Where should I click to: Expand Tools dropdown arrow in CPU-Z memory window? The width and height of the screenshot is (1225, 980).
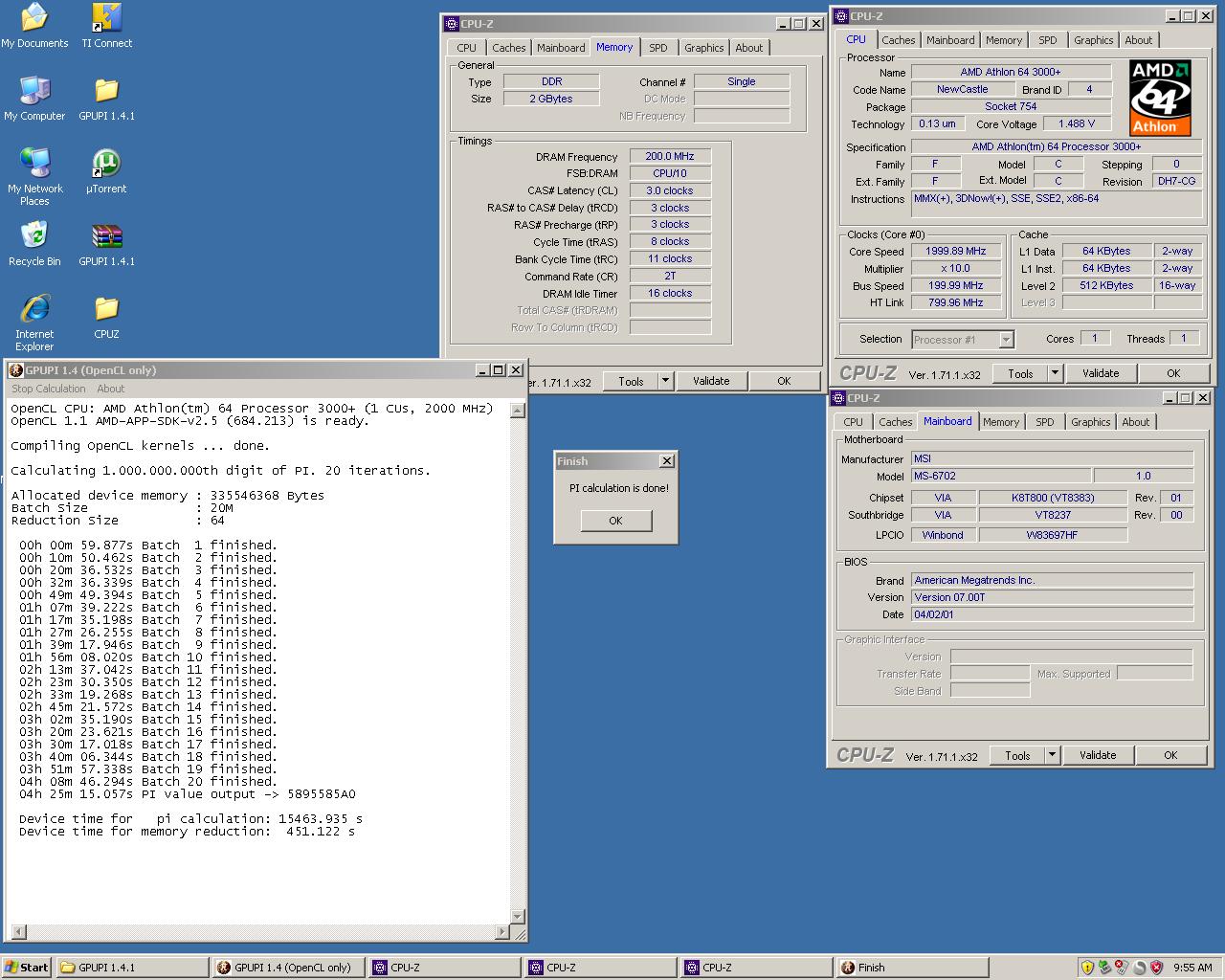point(666,381)
